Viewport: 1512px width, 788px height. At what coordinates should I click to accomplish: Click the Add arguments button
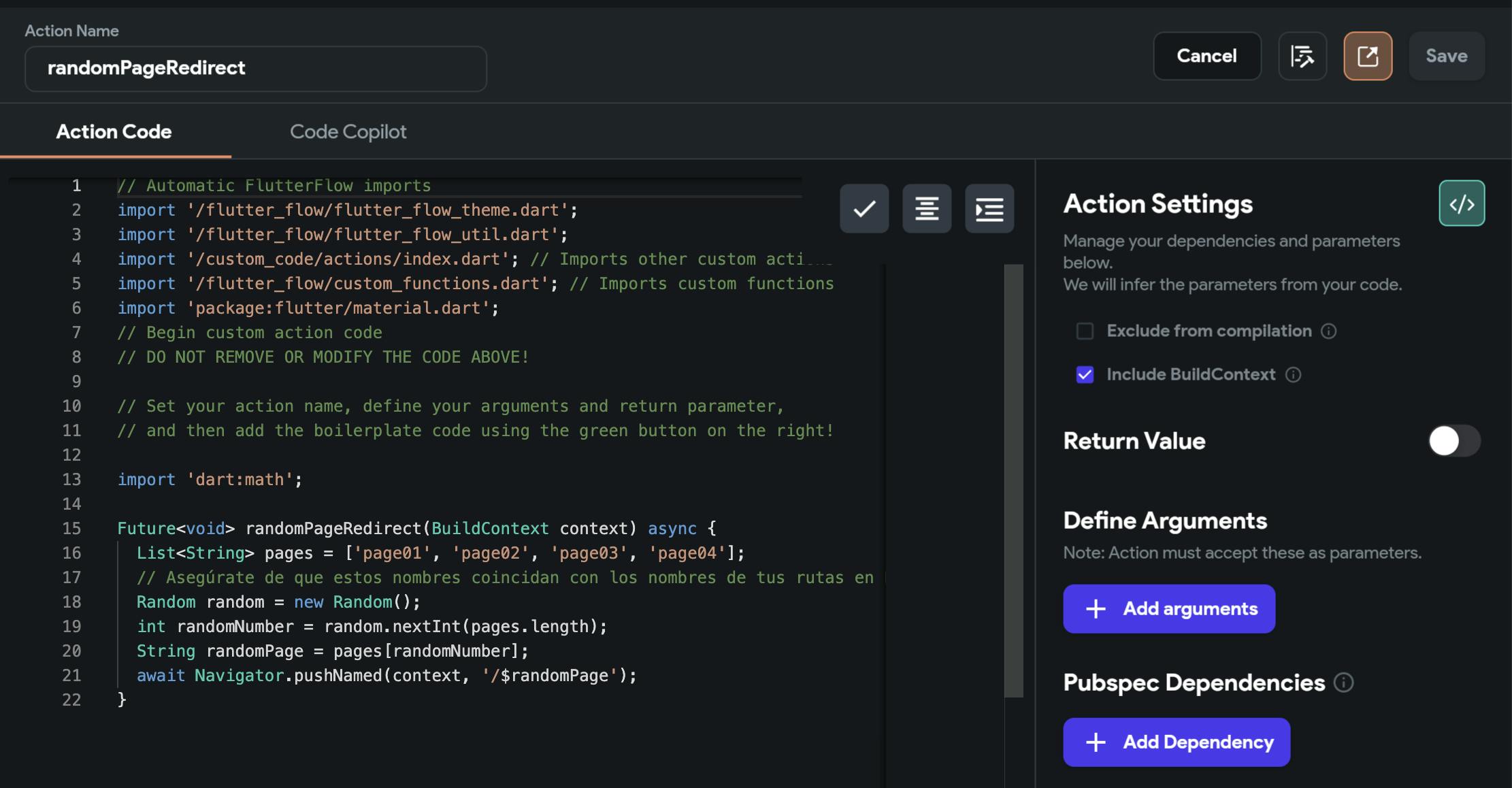click(x=1168, y=609)
